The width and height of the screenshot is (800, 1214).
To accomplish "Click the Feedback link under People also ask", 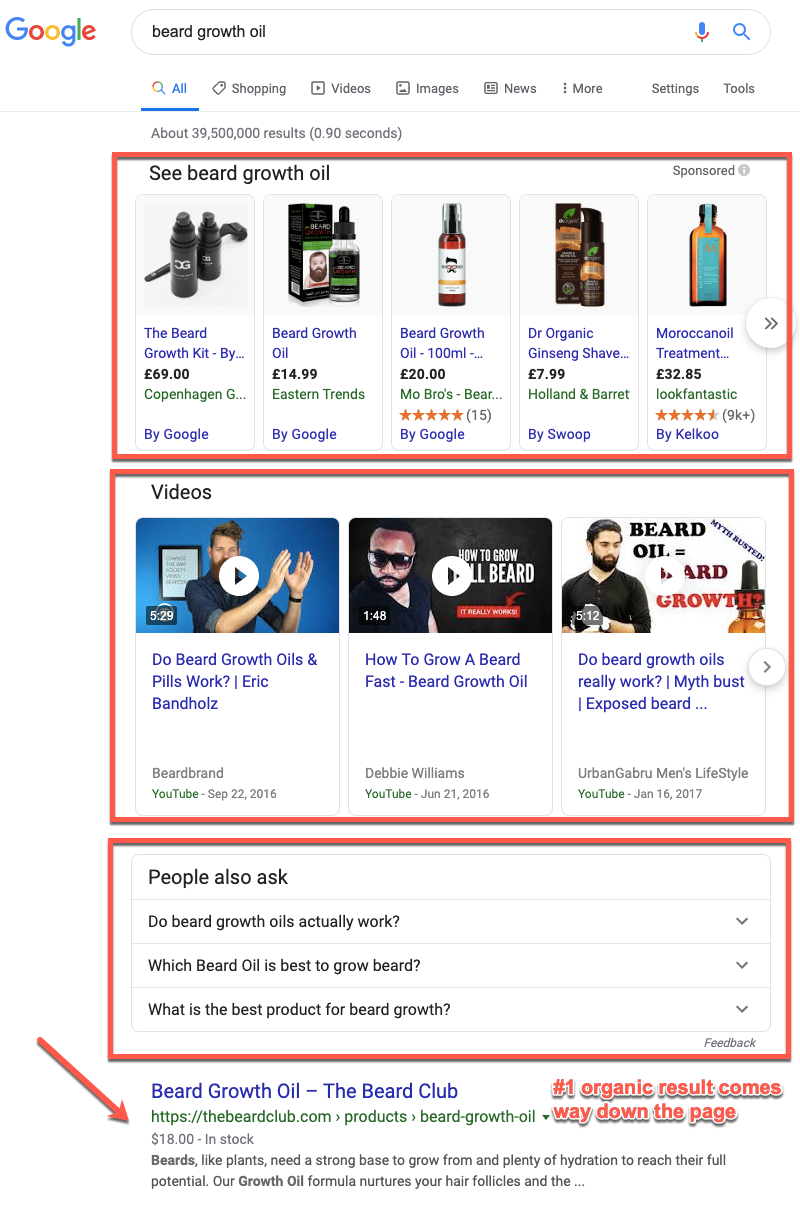I will 729,1042.
